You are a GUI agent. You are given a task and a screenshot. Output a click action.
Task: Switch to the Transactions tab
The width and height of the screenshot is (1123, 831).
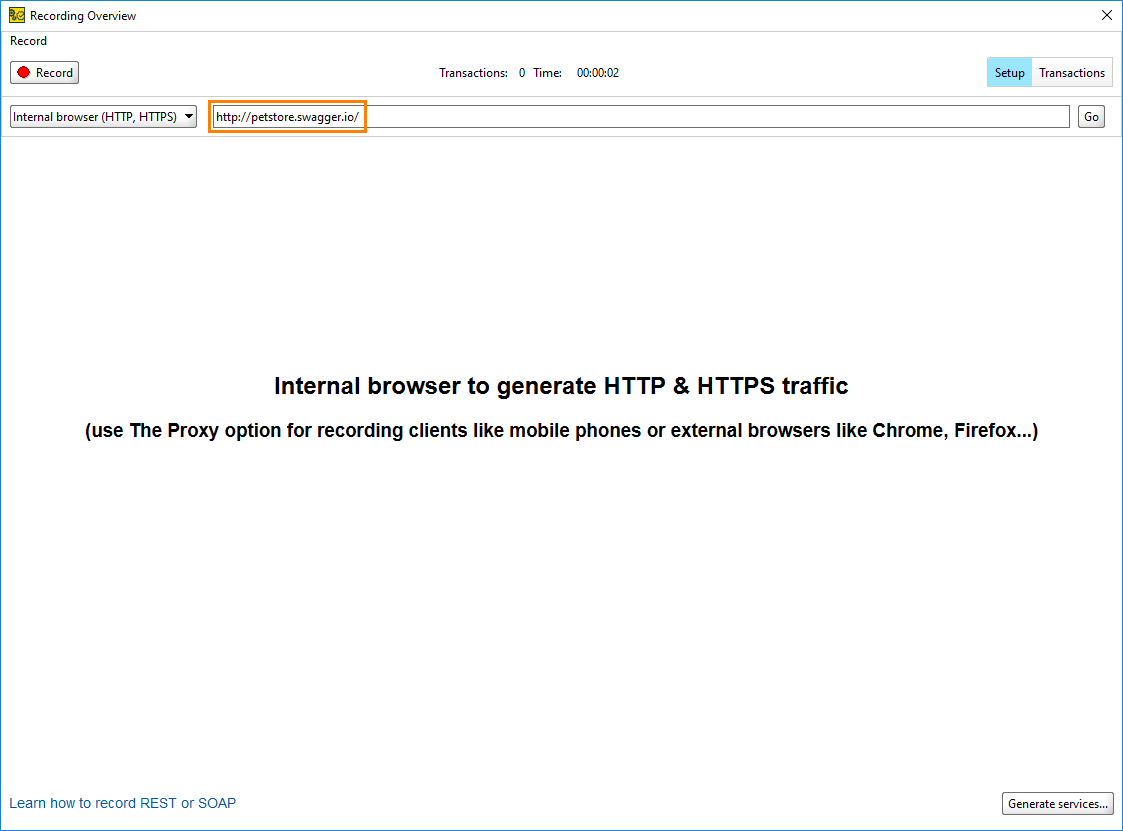point(1071,72)
